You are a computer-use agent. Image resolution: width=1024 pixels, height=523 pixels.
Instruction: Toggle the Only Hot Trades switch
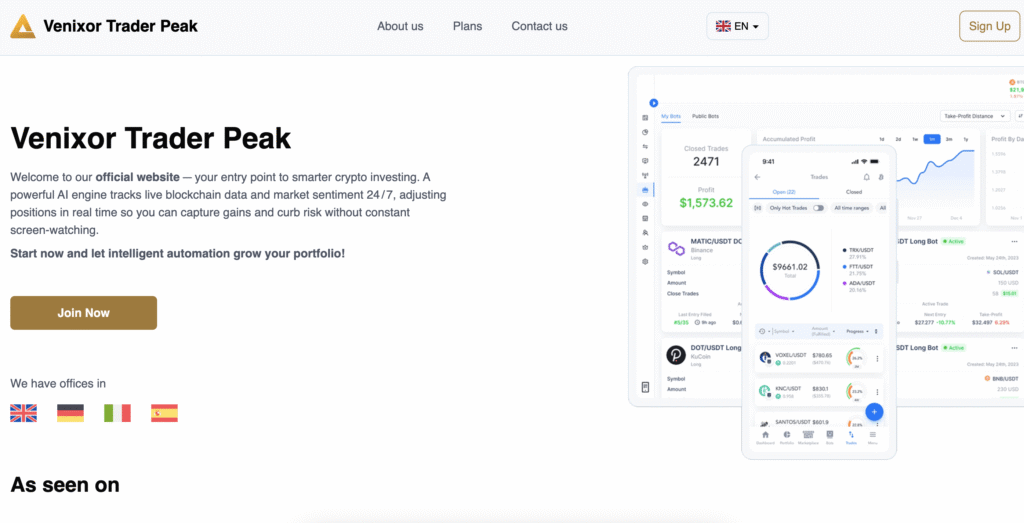818,208
